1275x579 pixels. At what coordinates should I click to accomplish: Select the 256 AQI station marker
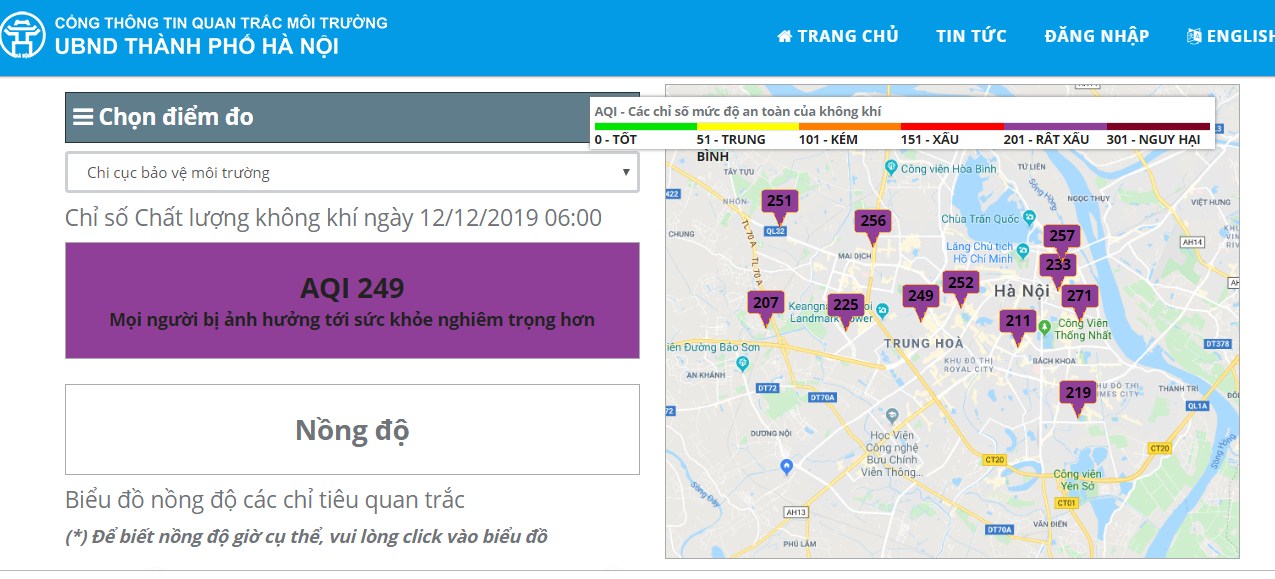pyautogui.click(x=872, y=222)
